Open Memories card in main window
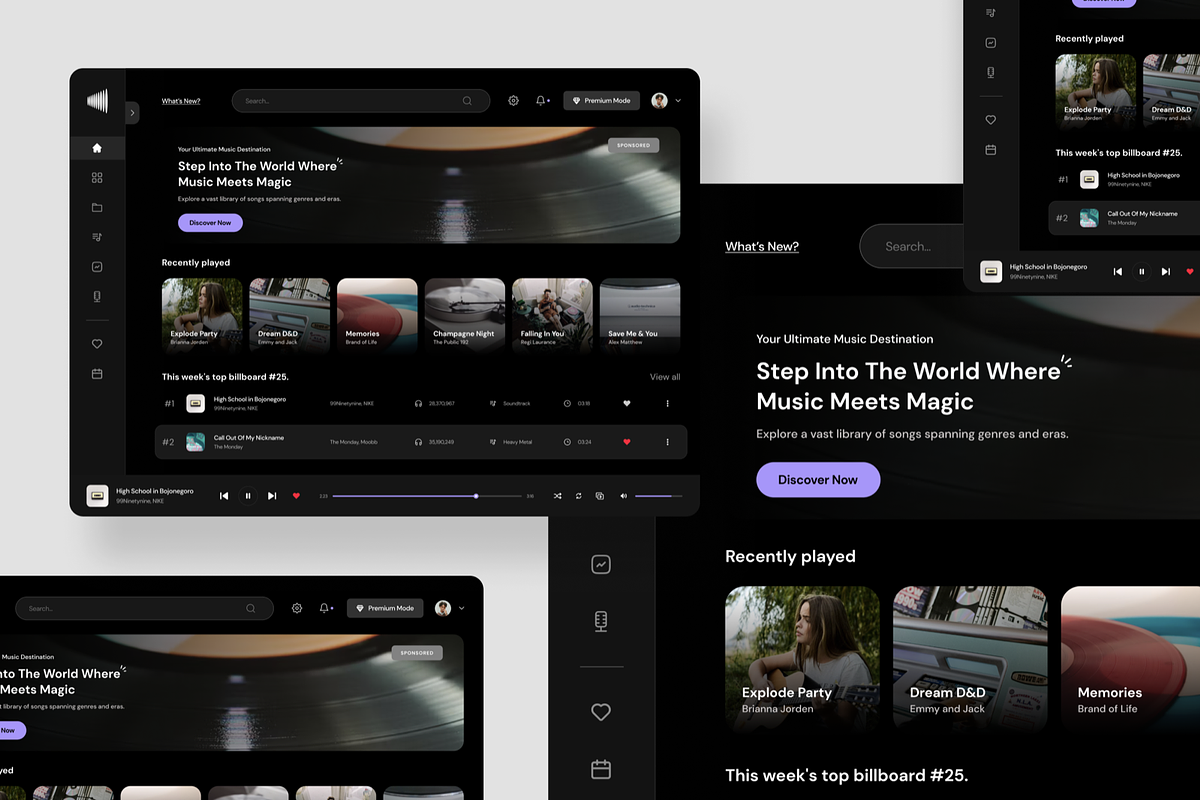This screenshot has height=800, width=1200. click(377, 315)
